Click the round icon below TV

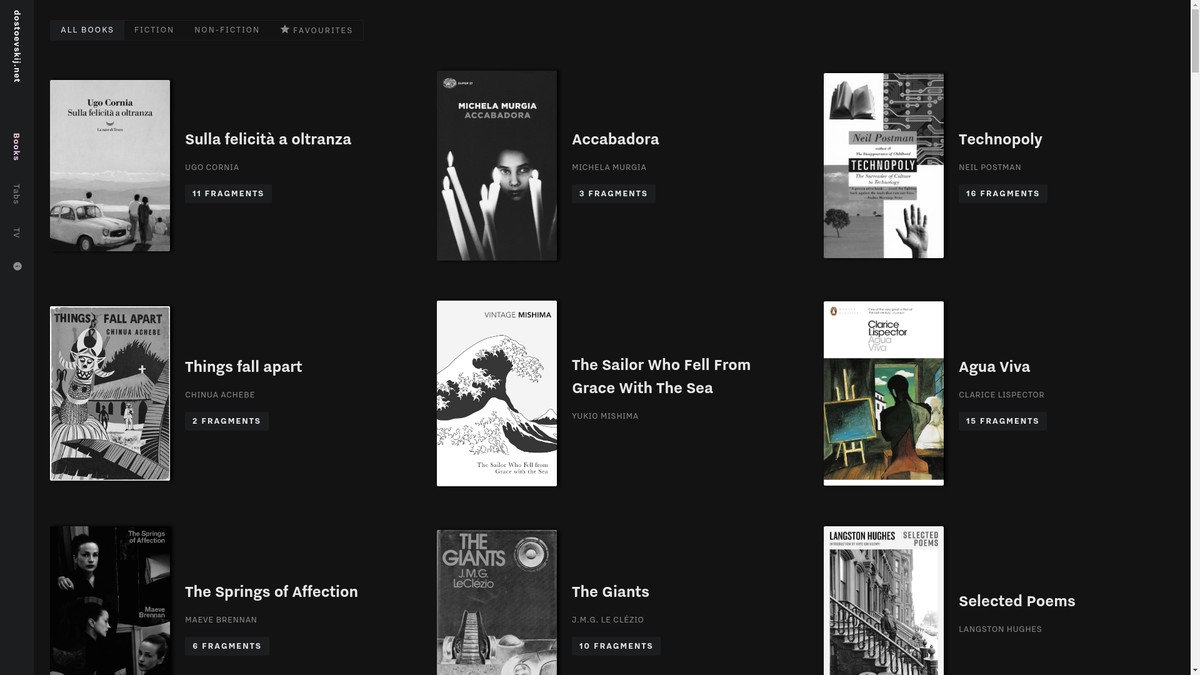coord(17,266)
